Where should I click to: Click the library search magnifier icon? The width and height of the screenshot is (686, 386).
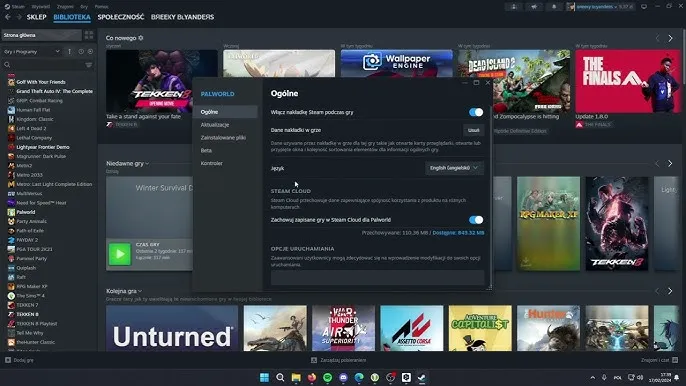(x=7, y=65)
